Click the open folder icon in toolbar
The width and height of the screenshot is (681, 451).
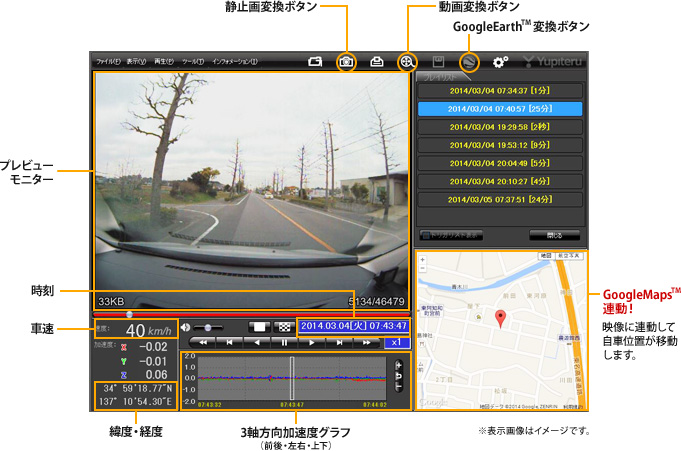coord(316,61)
